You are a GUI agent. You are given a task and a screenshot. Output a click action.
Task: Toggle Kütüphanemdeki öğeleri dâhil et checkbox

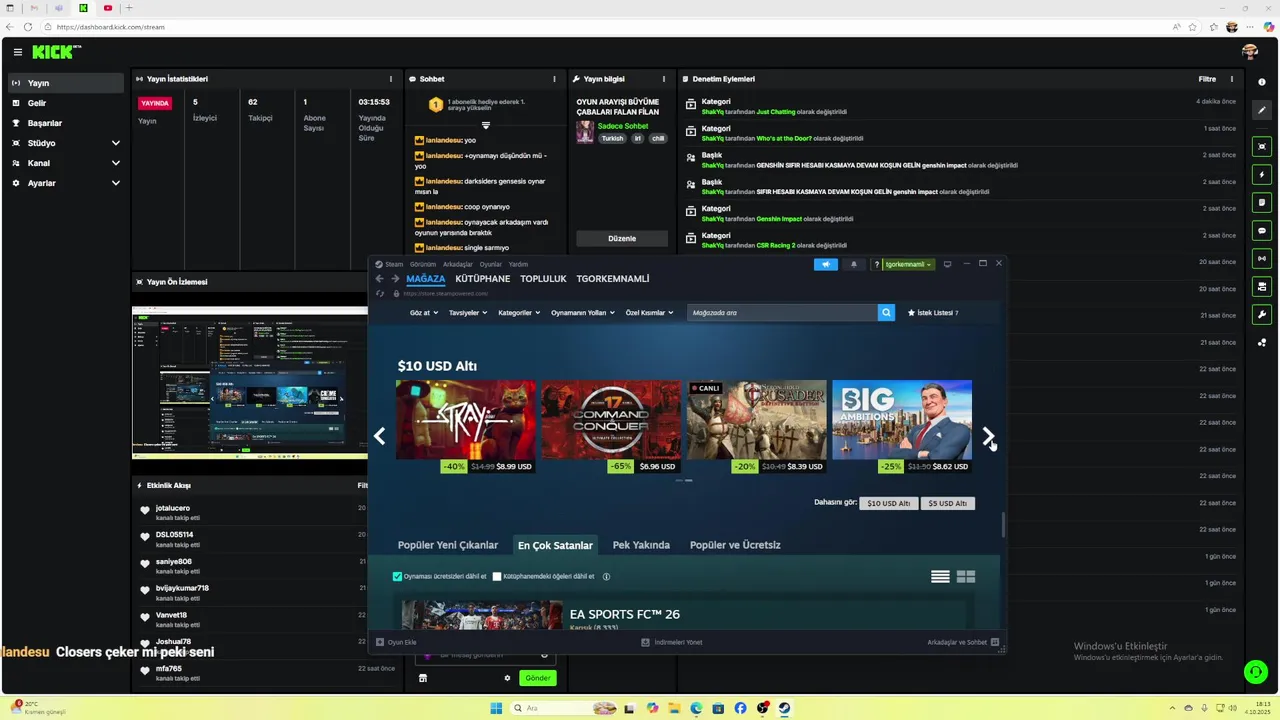[497, 577]
